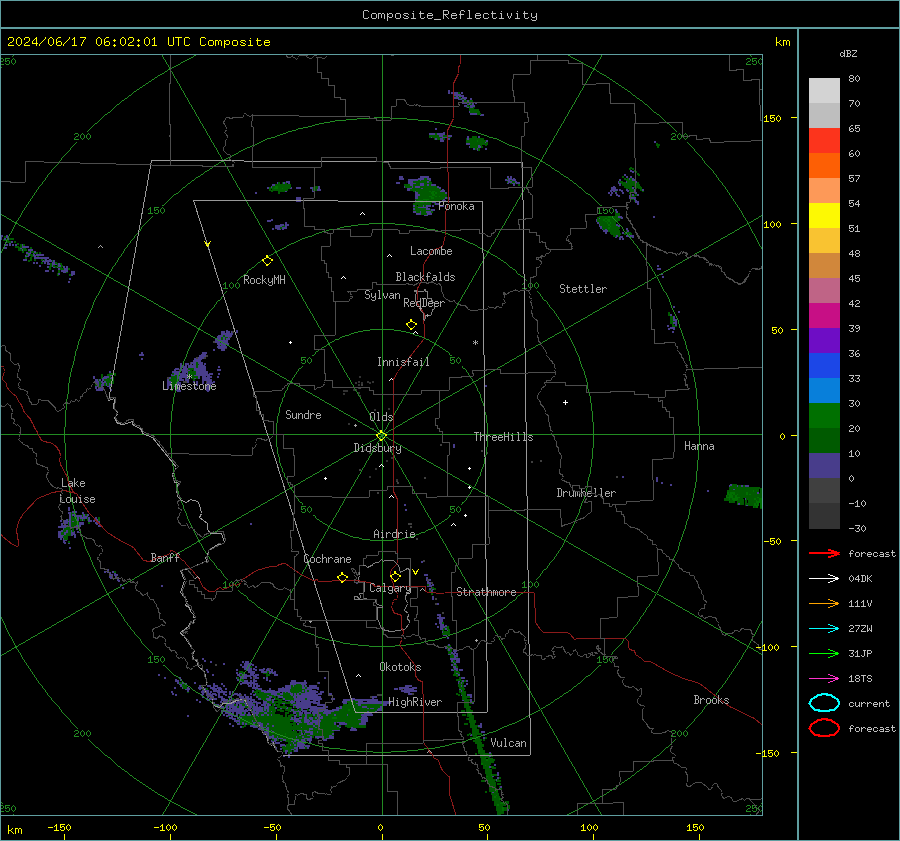Click the yellow diamond marker near RedDeer
The image size is (900, 841).
412,325
